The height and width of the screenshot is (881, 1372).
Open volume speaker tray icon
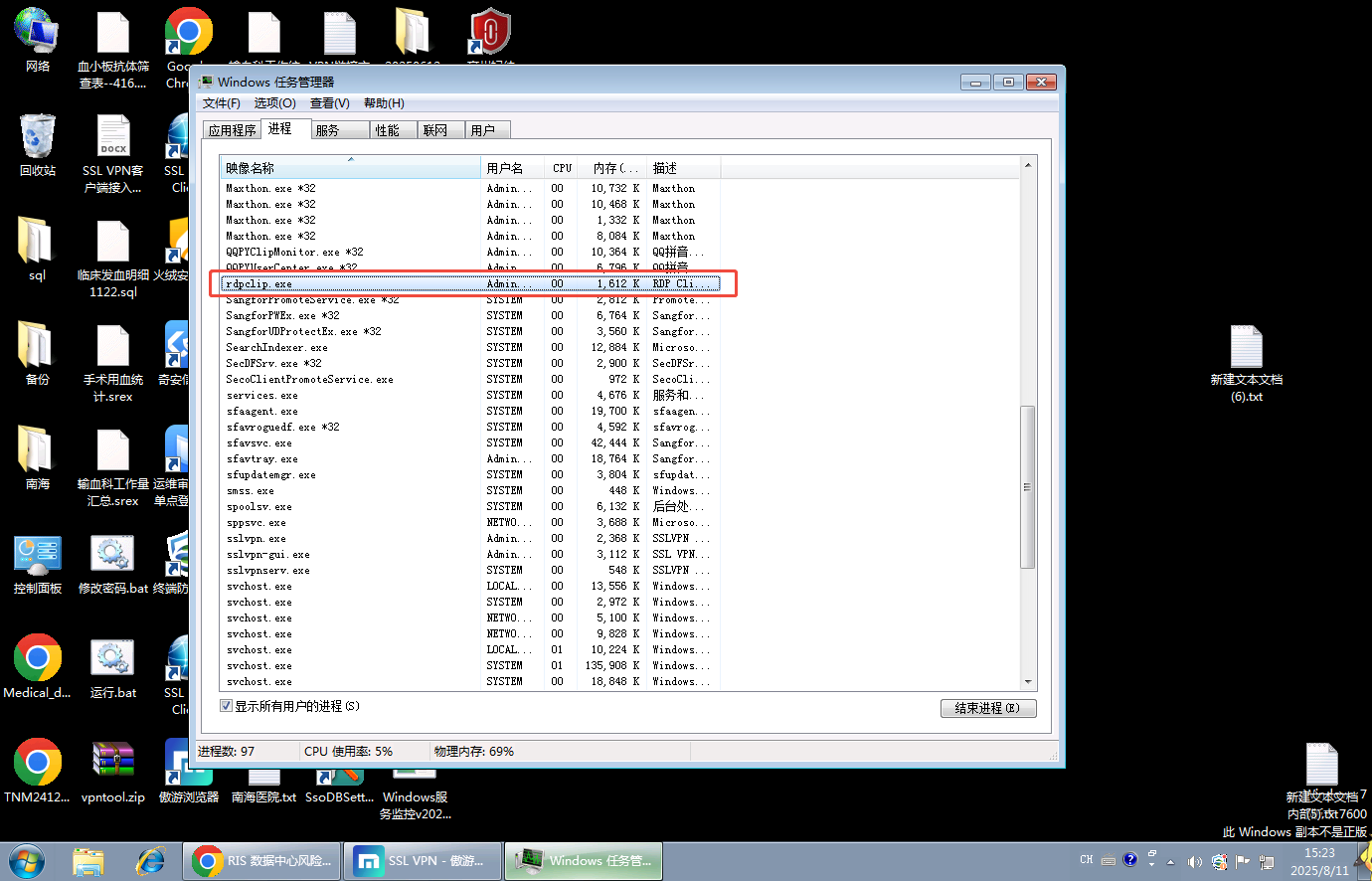point(1195,861)
